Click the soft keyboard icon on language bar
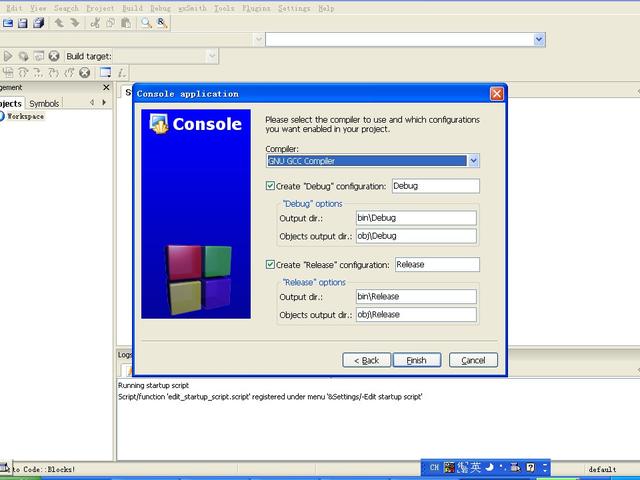Viewport: 640px width, 480px height. pyautogui.click(x=516, y=467)
